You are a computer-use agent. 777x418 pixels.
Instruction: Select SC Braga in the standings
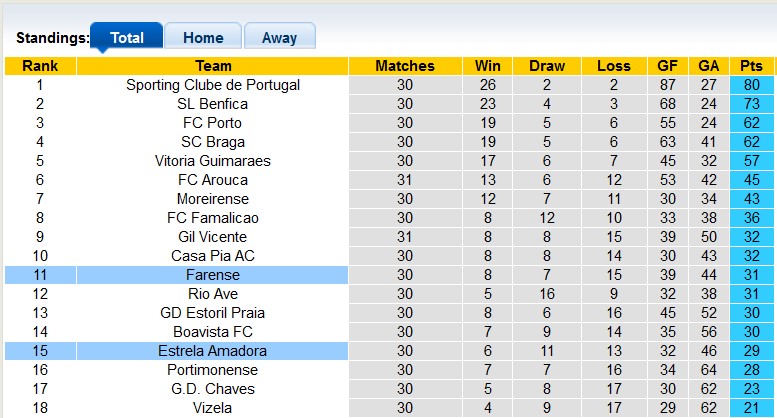[213, 142]
